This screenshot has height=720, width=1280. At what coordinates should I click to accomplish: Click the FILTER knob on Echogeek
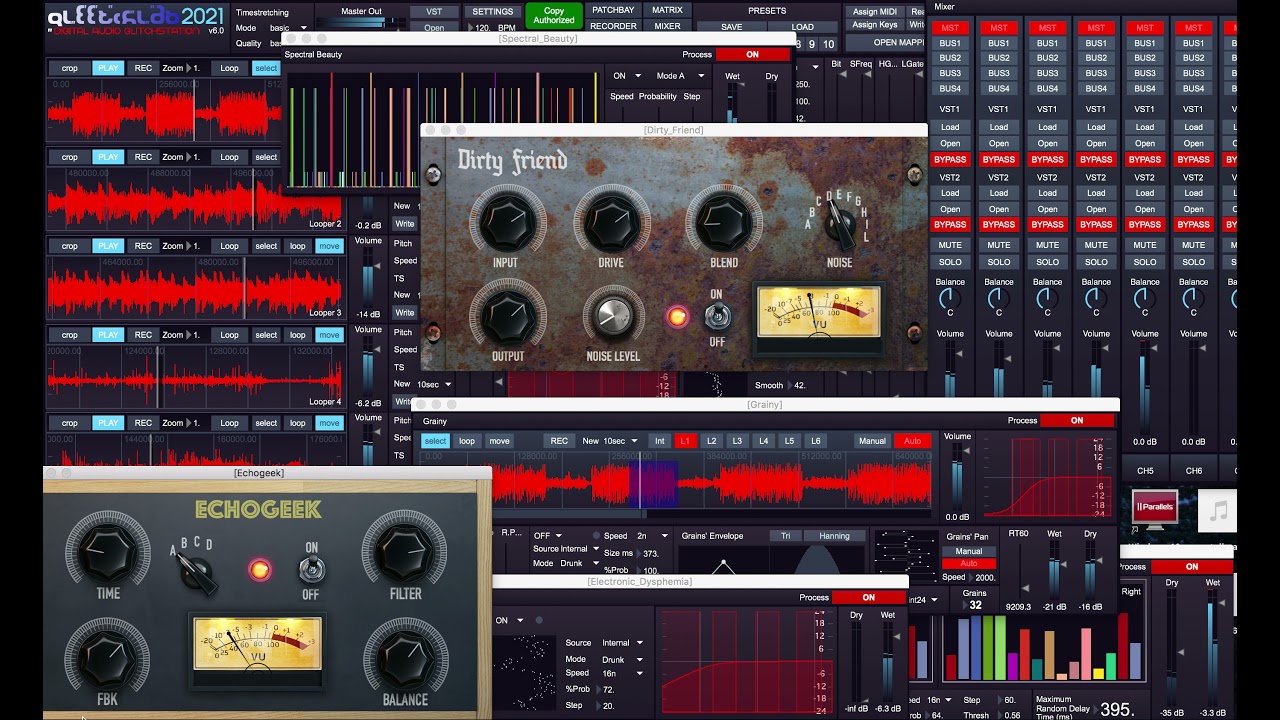tap(405, 550)
